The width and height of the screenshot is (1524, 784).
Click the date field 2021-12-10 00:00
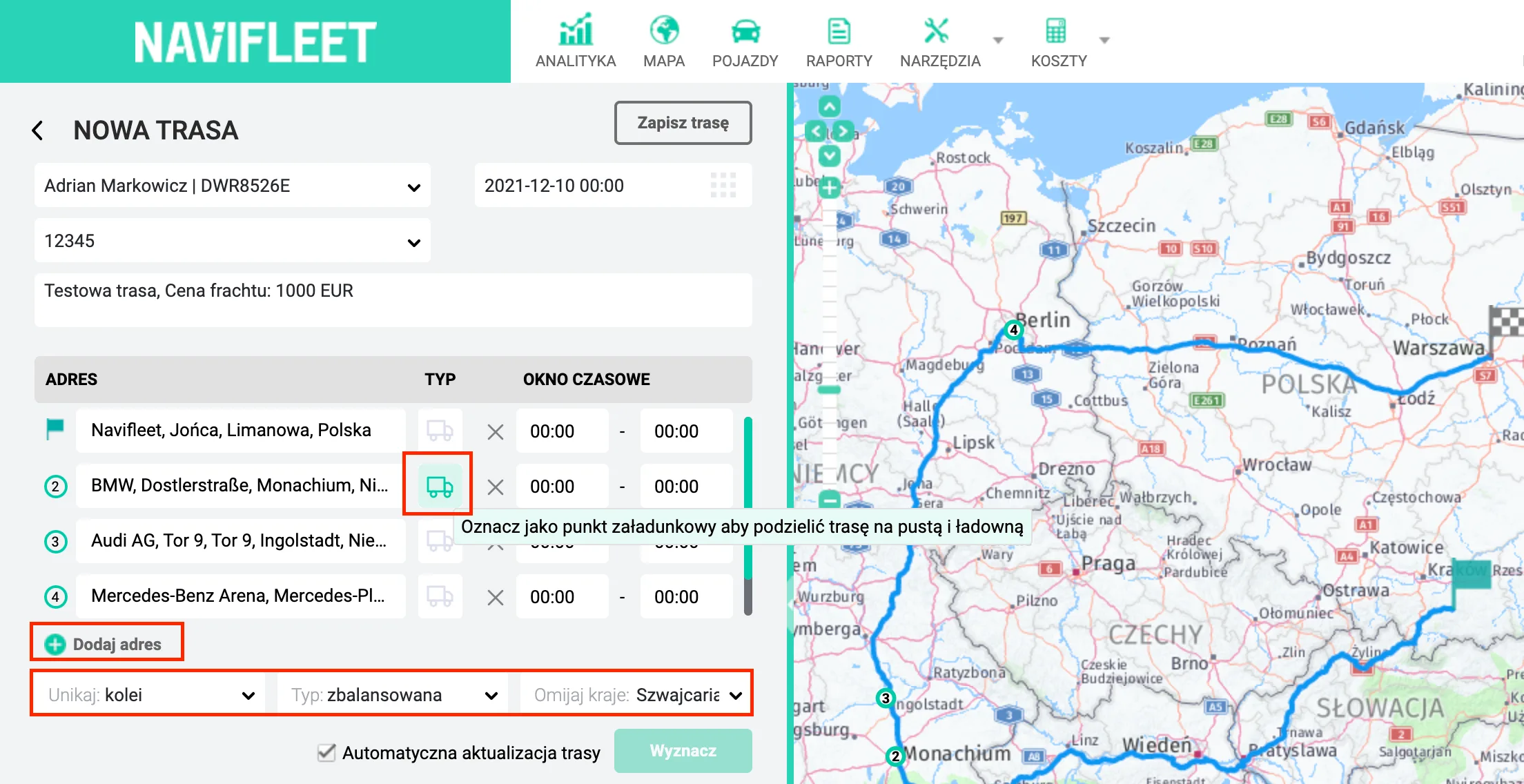click(x=613, y=186)
